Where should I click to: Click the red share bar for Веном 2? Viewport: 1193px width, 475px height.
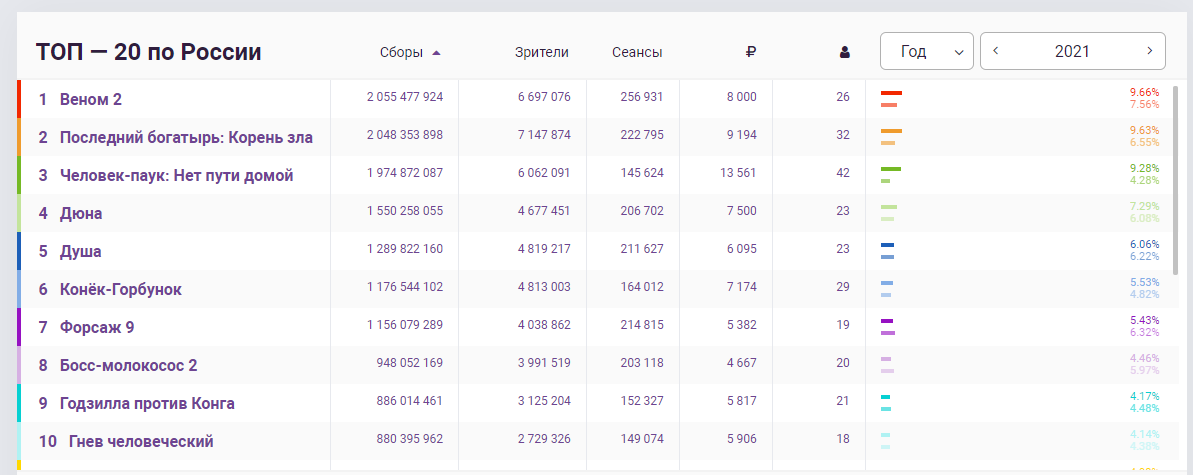pos(891,93)
